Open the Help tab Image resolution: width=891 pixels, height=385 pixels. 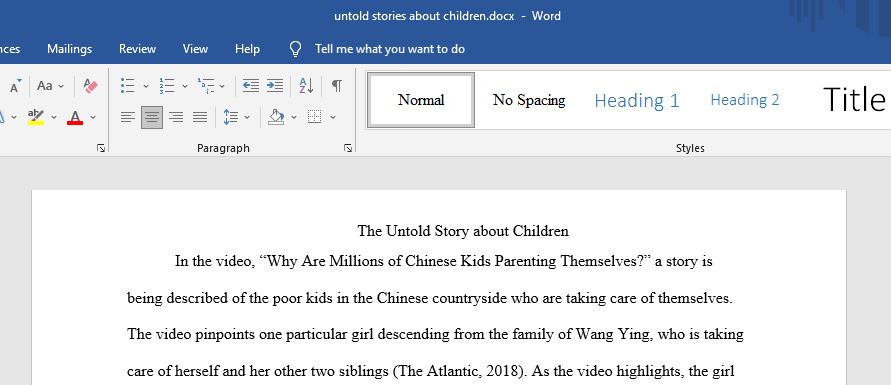click(x=247, y=49)
